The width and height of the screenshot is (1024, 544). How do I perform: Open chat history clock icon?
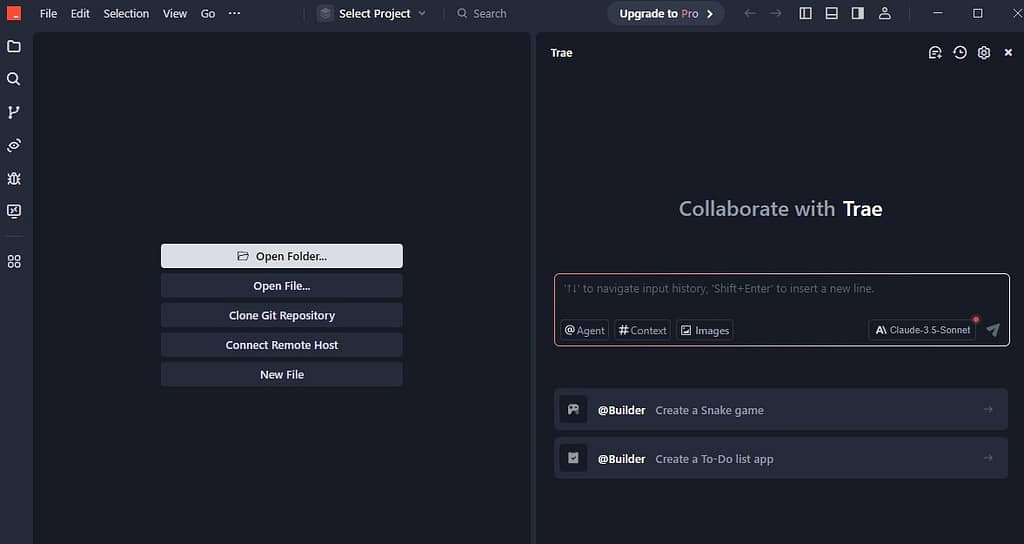click(x=960, y=53)
